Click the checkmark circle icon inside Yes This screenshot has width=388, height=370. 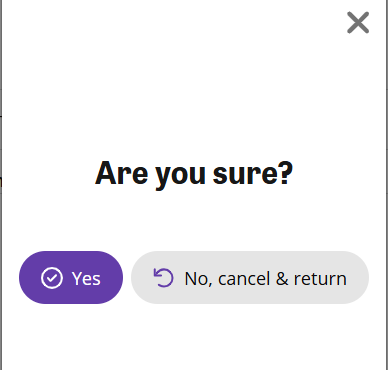[52, 278]
